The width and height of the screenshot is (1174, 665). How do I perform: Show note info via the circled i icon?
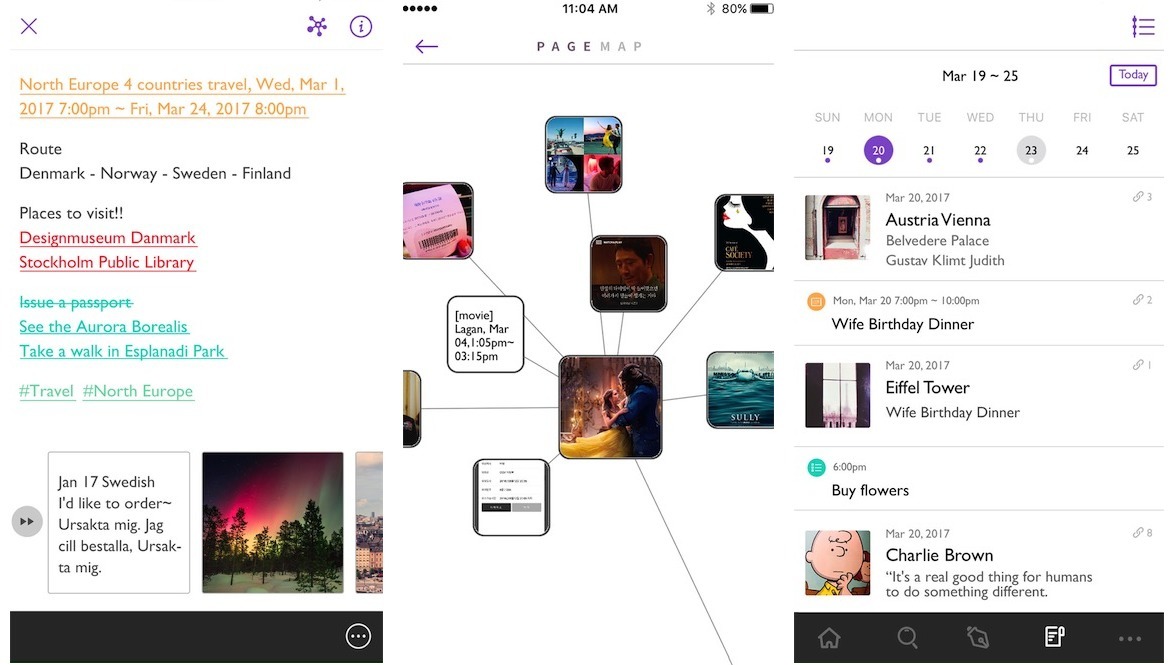pyautogui.click(x=361, y=27)
